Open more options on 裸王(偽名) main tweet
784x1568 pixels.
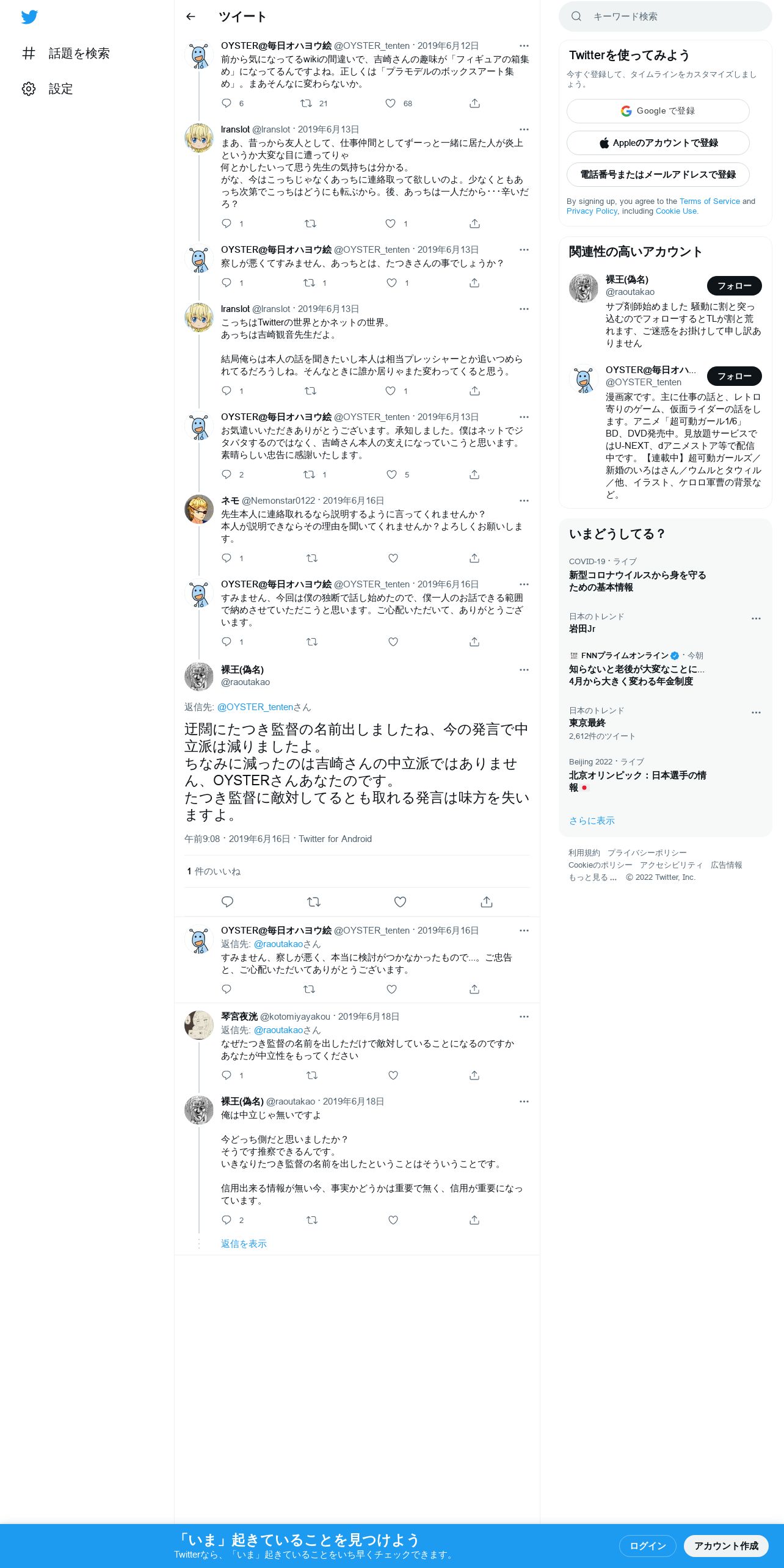pyautogui.click(x=524, y=670)
